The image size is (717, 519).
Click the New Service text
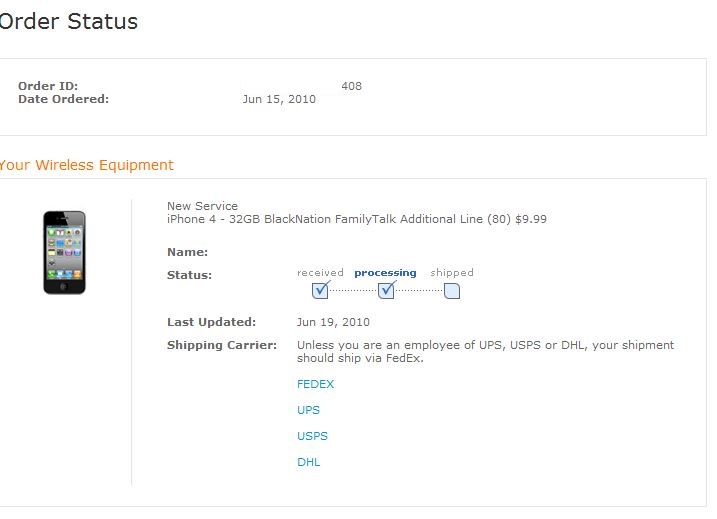click(x=202, y=206)
